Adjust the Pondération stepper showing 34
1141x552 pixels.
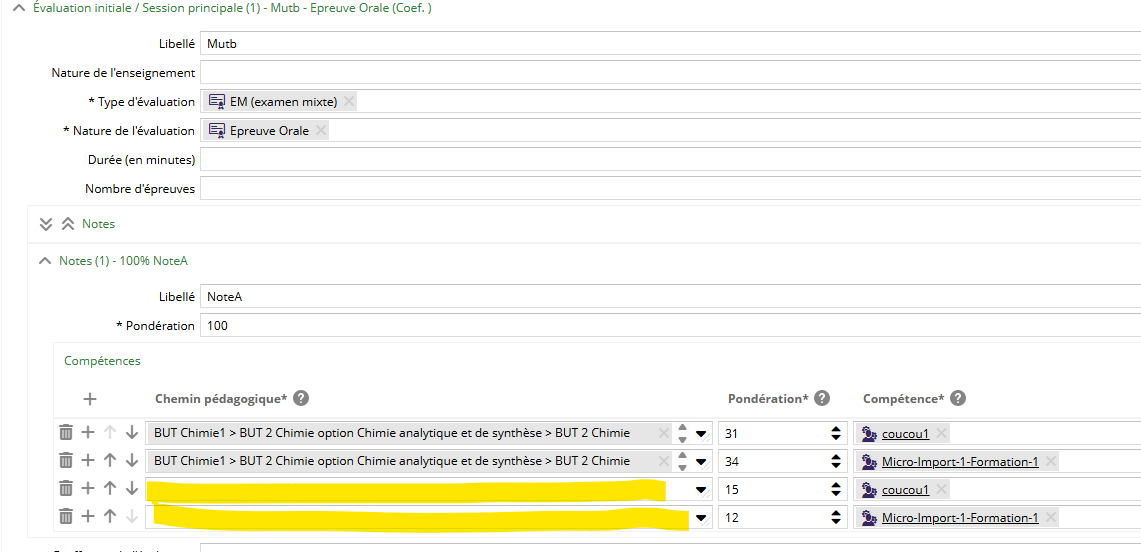click(x=836, y=461)
